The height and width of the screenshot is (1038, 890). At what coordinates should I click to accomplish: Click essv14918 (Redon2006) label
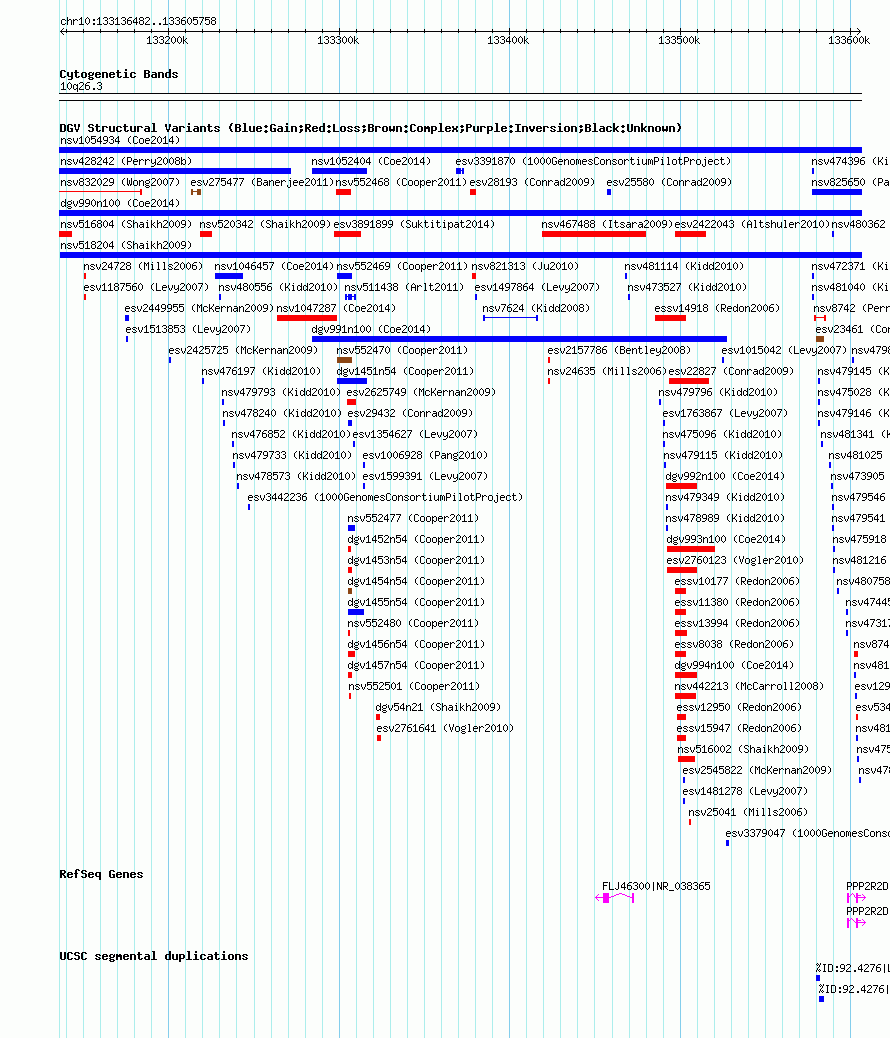pyautogui.click(x=717, y=308)
